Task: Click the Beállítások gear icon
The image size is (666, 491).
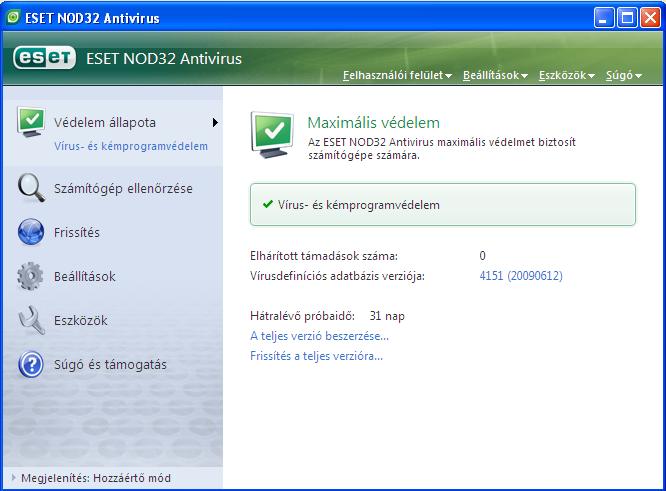Action: [x=31, y=277]
